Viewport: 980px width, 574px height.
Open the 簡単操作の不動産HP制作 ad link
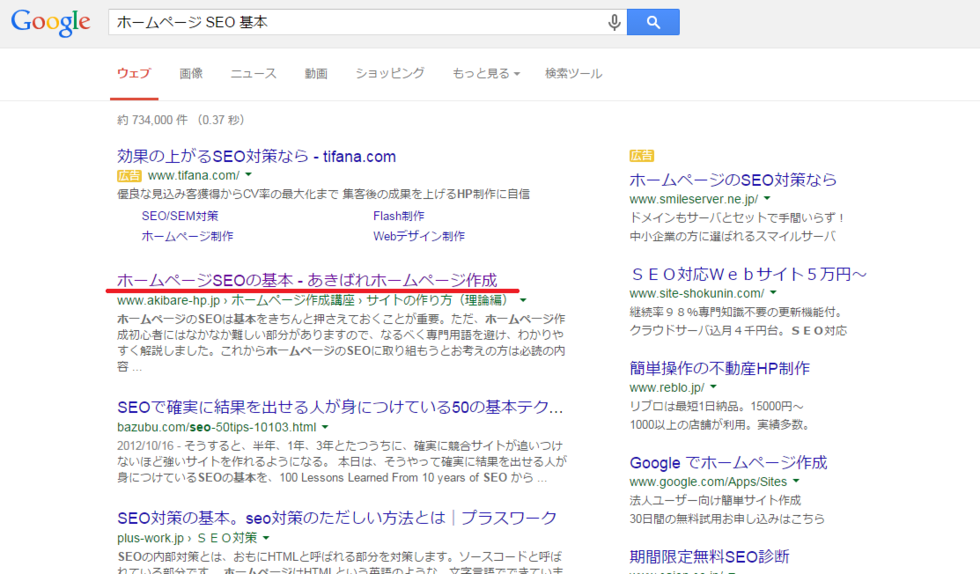[719, 368]
